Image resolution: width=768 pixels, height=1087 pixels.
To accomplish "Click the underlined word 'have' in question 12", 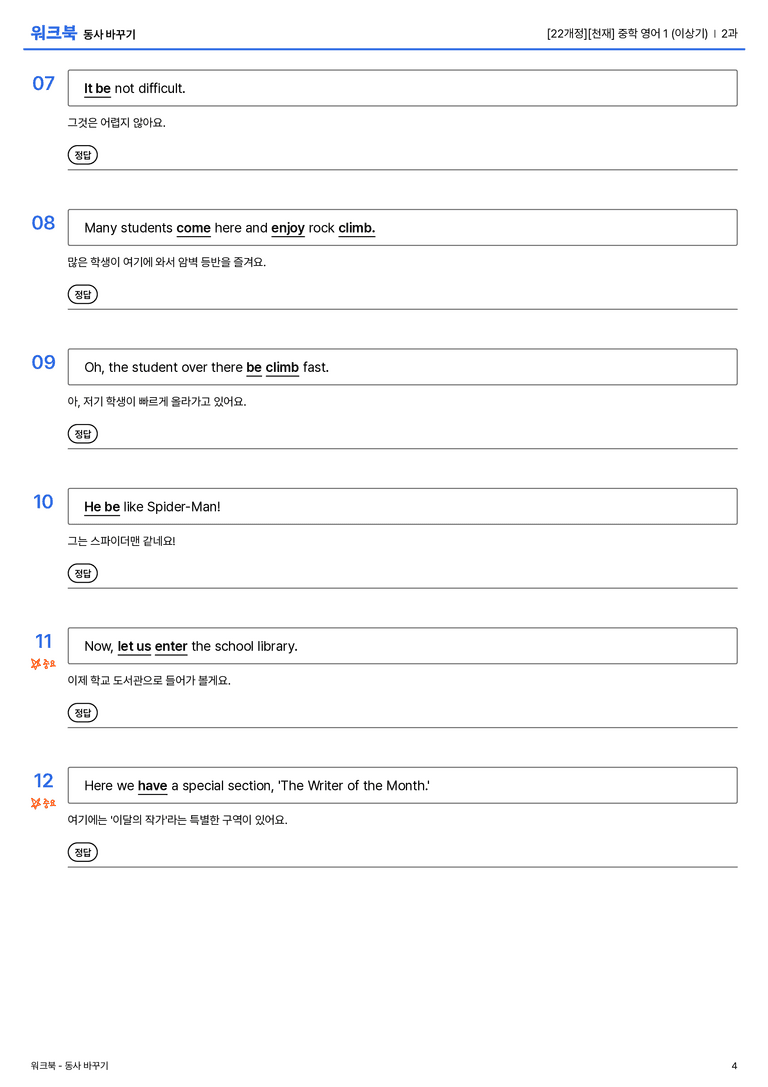I will (152, 785).
